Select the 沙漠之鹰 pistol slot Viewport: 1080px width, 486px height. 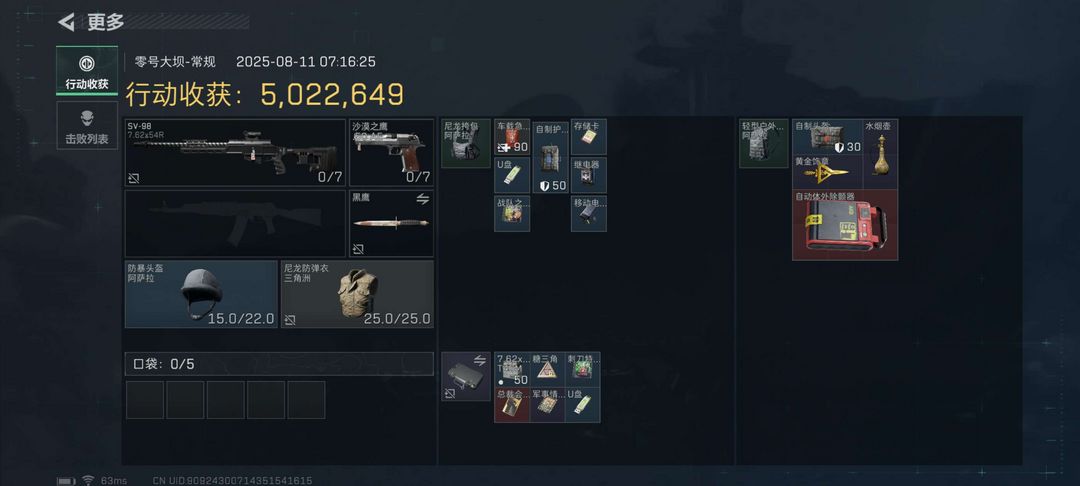tap(392, 153)
